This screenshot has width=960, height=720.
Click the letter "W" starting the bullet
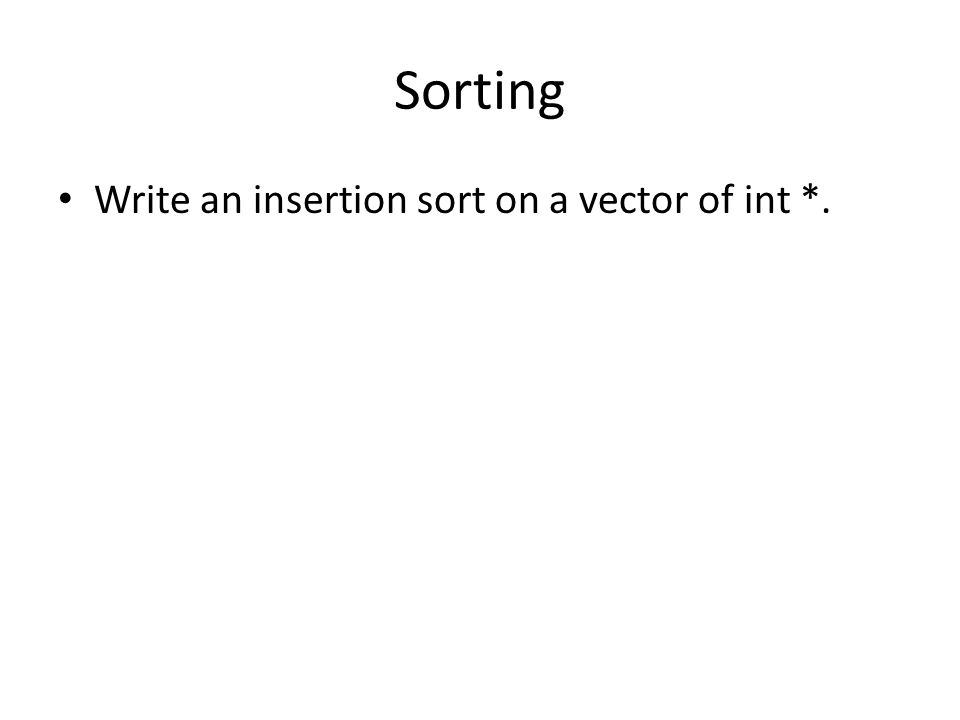[x=114, y=200]
